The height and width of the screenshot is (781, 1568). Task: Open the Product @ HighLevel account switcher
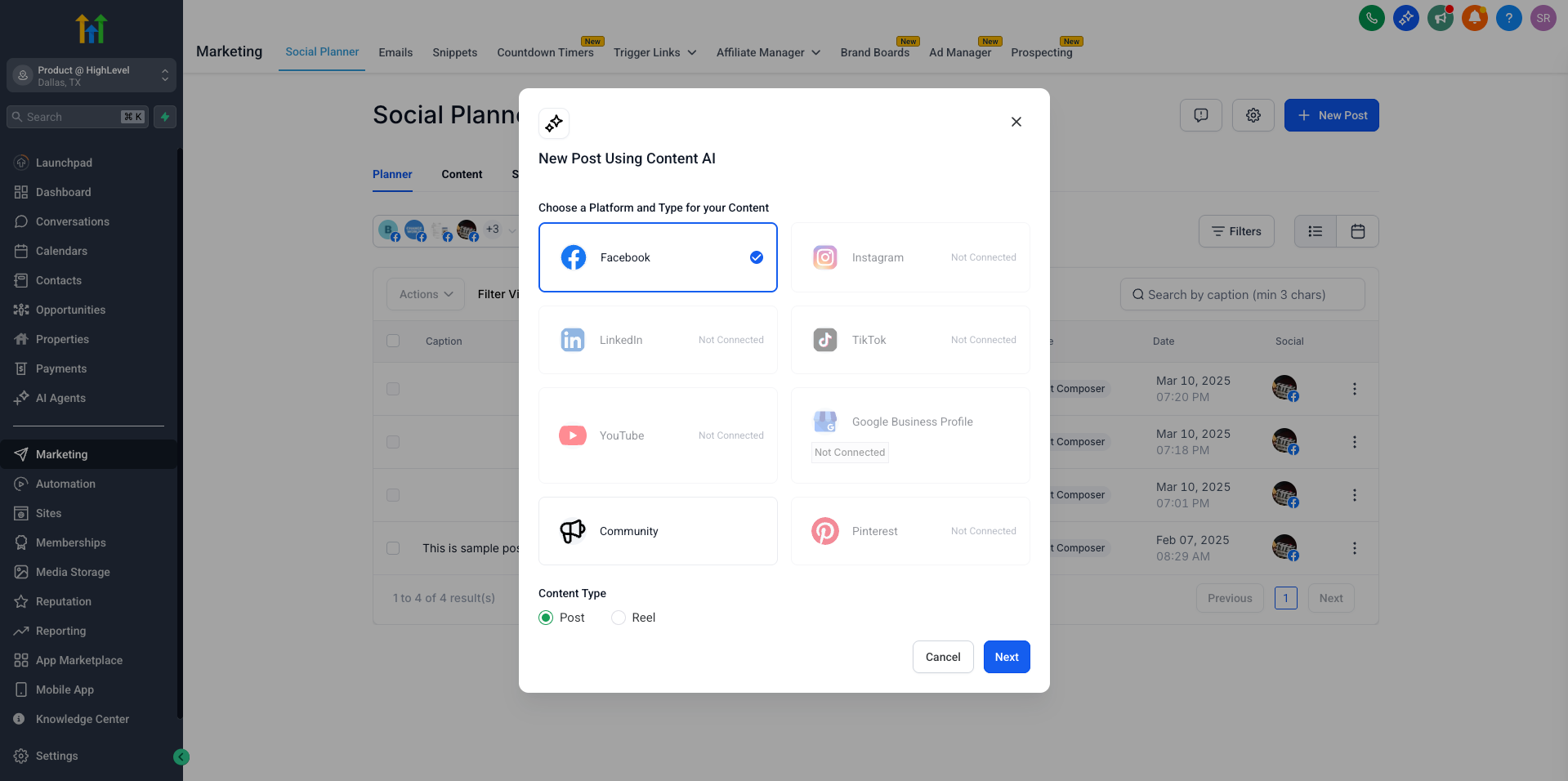point(92,75)
